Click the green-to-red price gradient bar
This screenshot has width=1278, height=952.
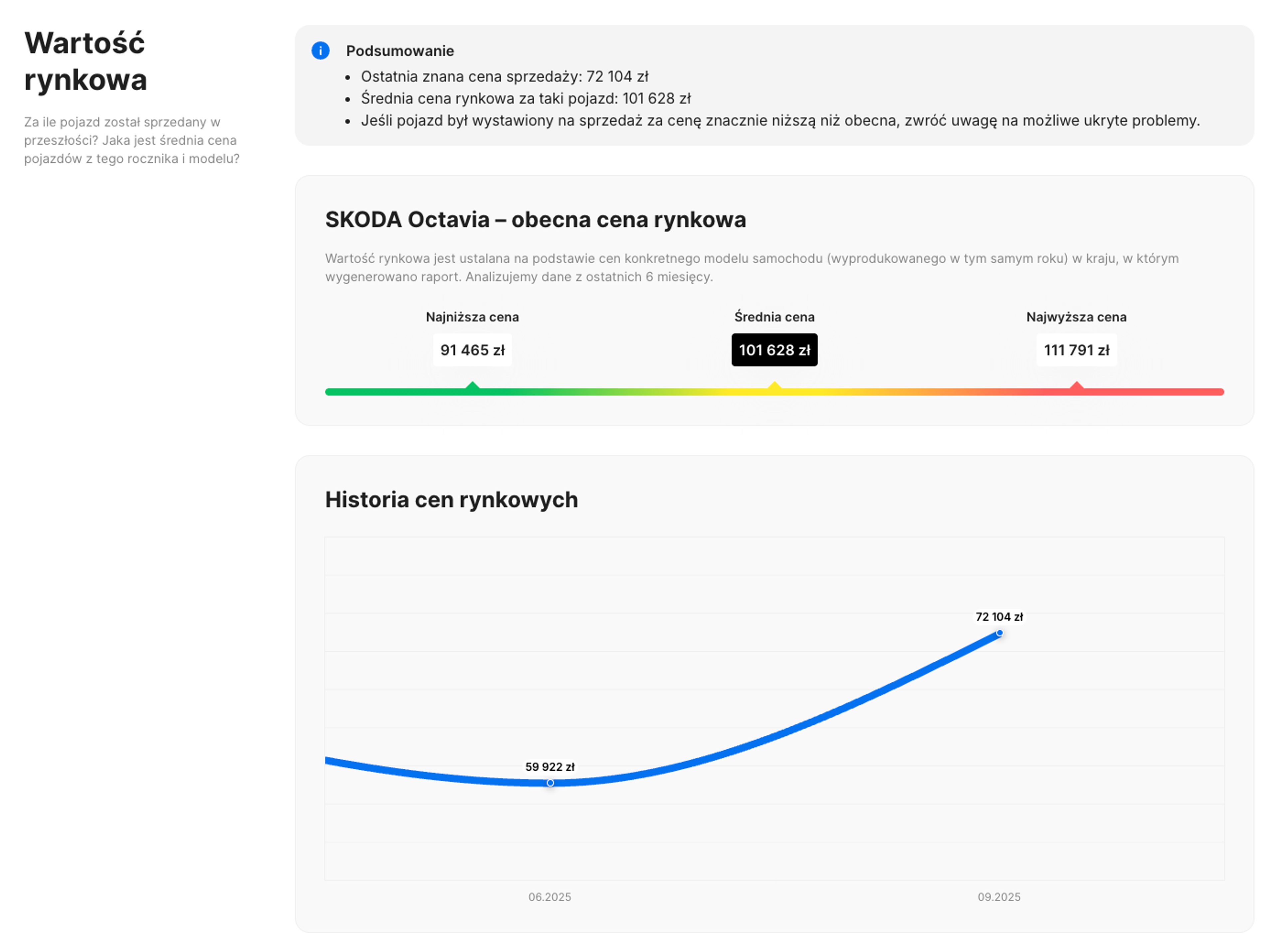[634, 392]
